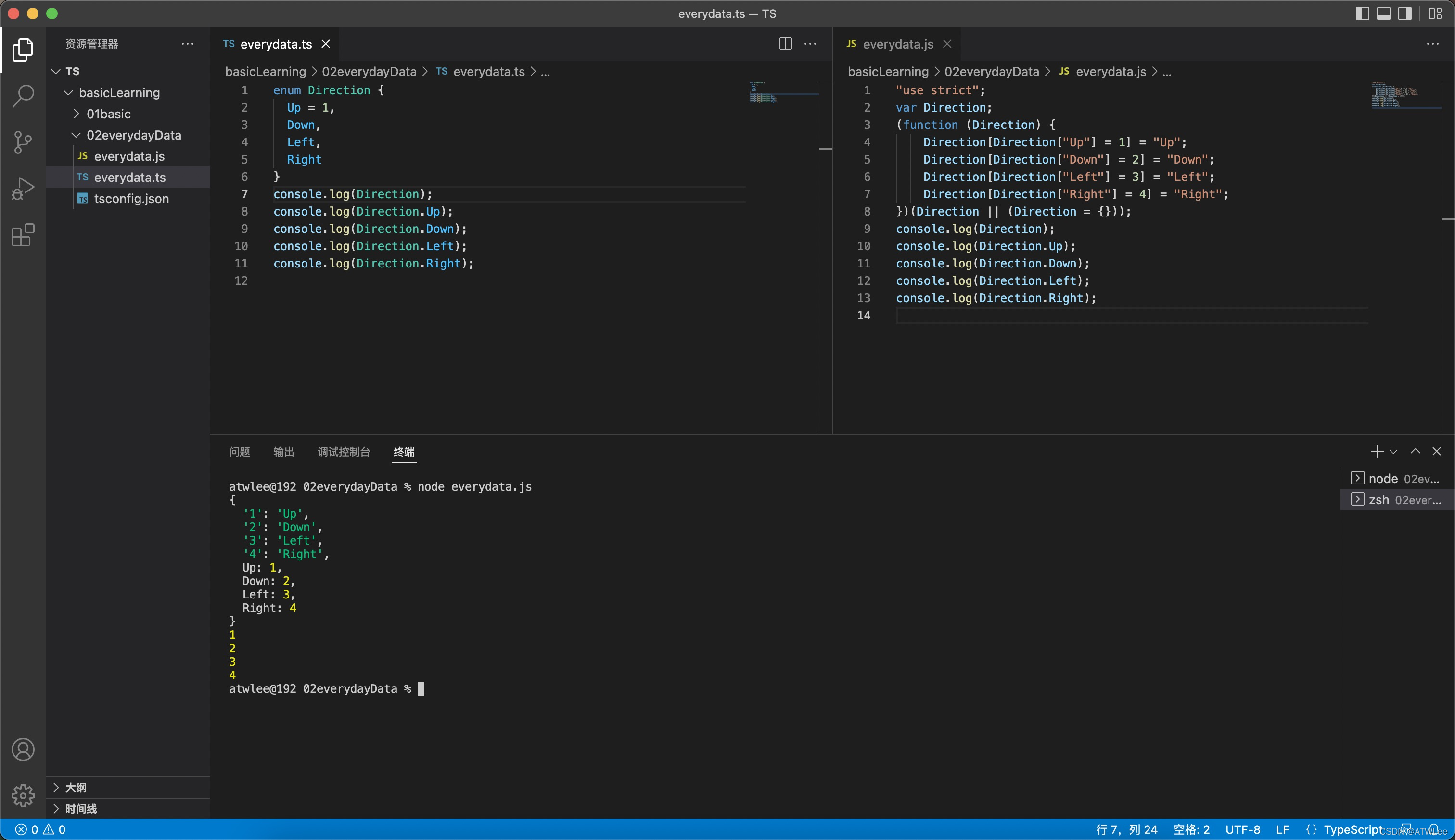Collapse the 02everydayData folder
The height and width of the screenshot is (840, 1455).
pyautogui.click(x=133, y=135)
